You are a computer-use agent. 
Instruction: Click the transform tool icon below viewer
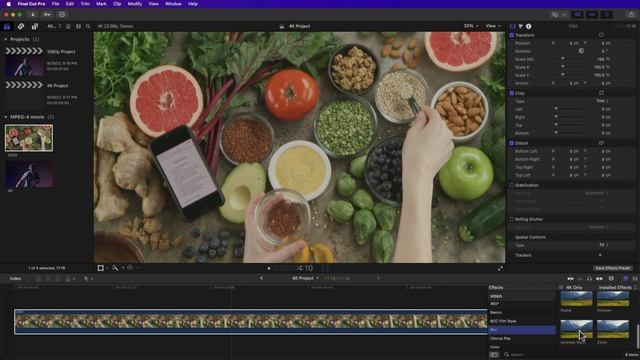(100, 268)
